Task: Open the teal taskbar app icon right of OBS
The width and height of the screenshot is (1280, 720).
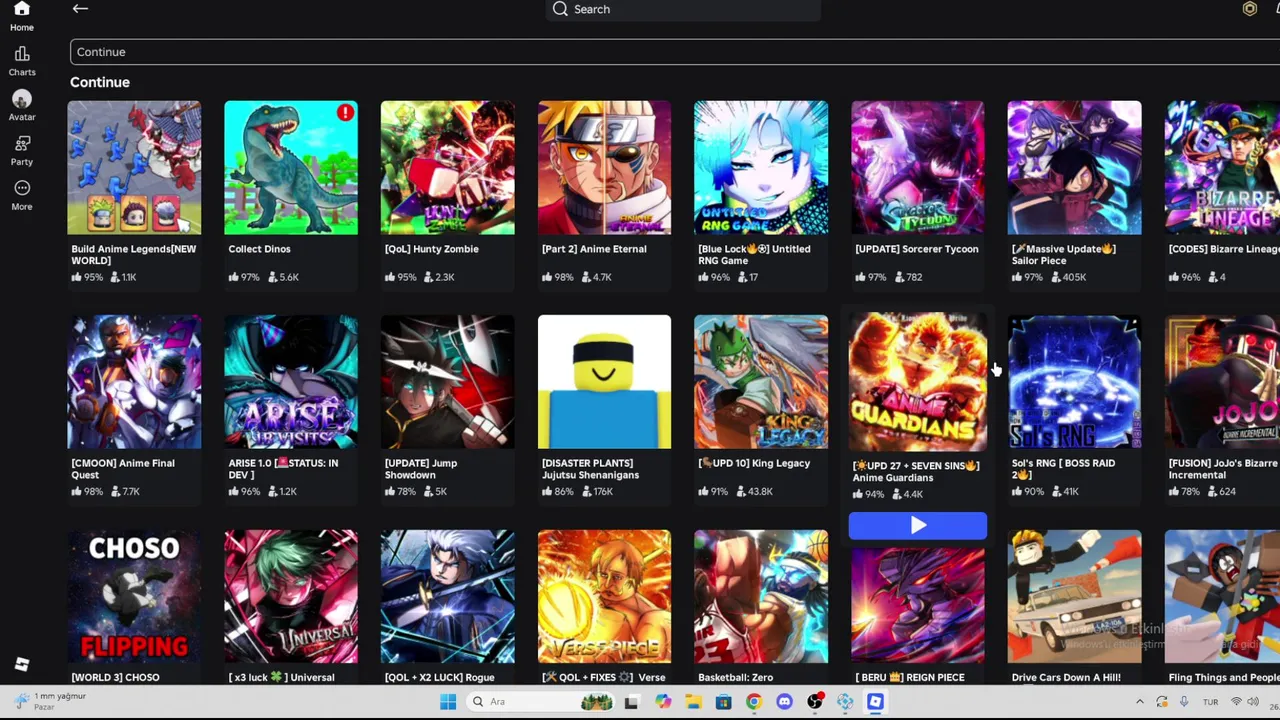Action: coord(845,702)
